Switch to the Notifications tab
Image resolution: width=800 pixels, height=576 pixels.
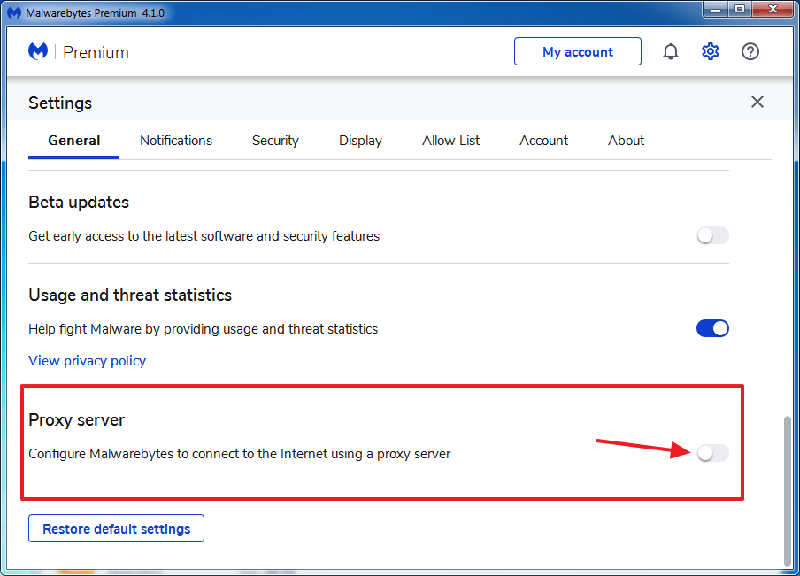(176, 140)
